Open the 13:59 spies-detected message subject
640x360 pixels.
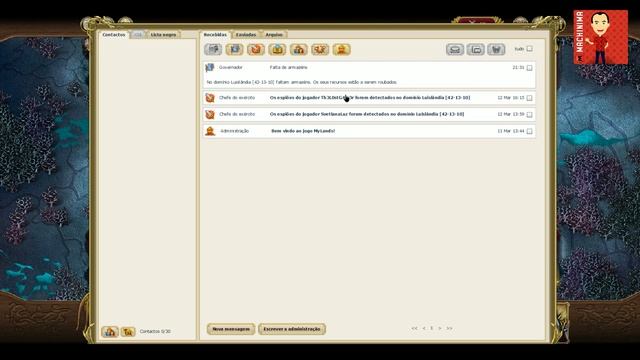coord(367,114)
